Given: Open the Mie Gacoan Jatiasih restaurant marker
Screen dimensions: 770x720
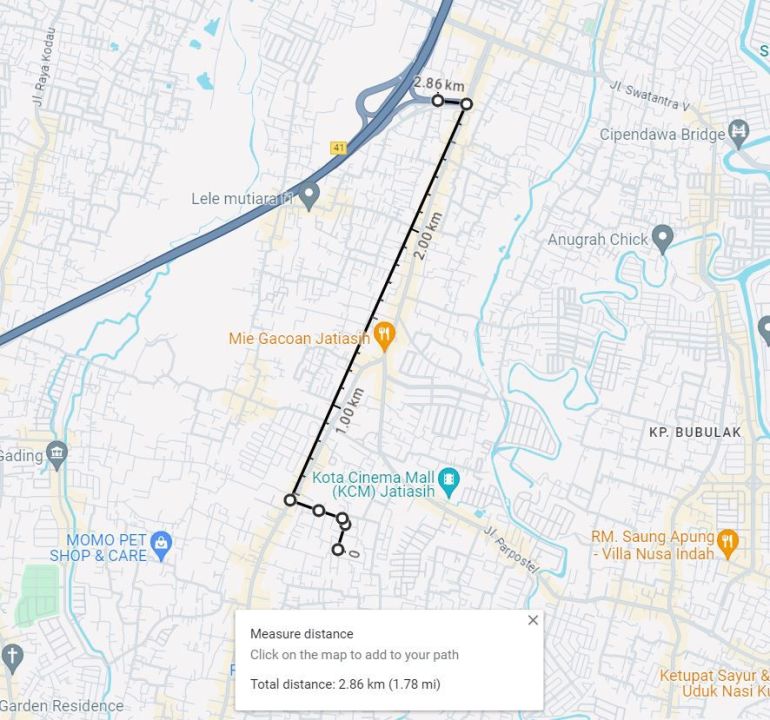Looking at the screenshot, I should 385,336.
